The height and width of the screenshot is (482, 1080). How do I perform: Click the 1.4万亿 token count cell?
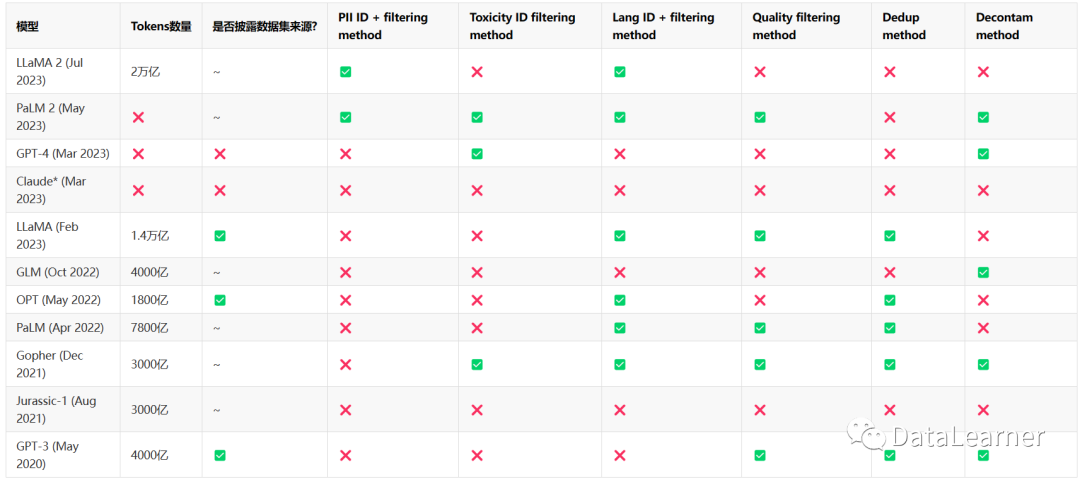coord(150,236)
